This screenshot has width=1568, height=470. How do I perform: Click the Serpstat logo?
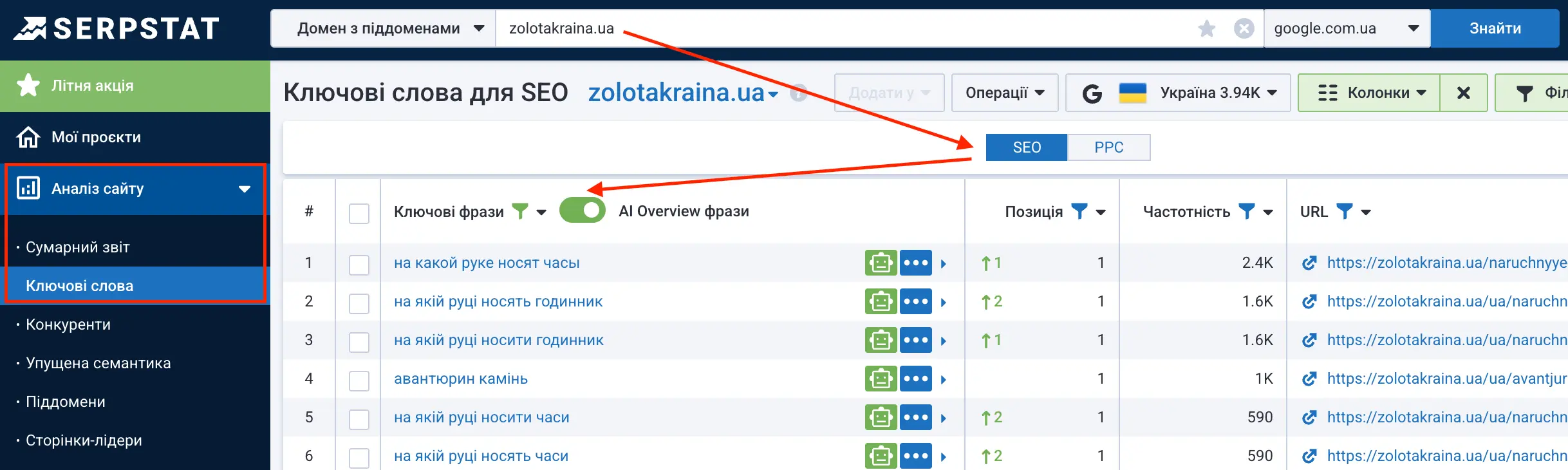pos(117,28)
